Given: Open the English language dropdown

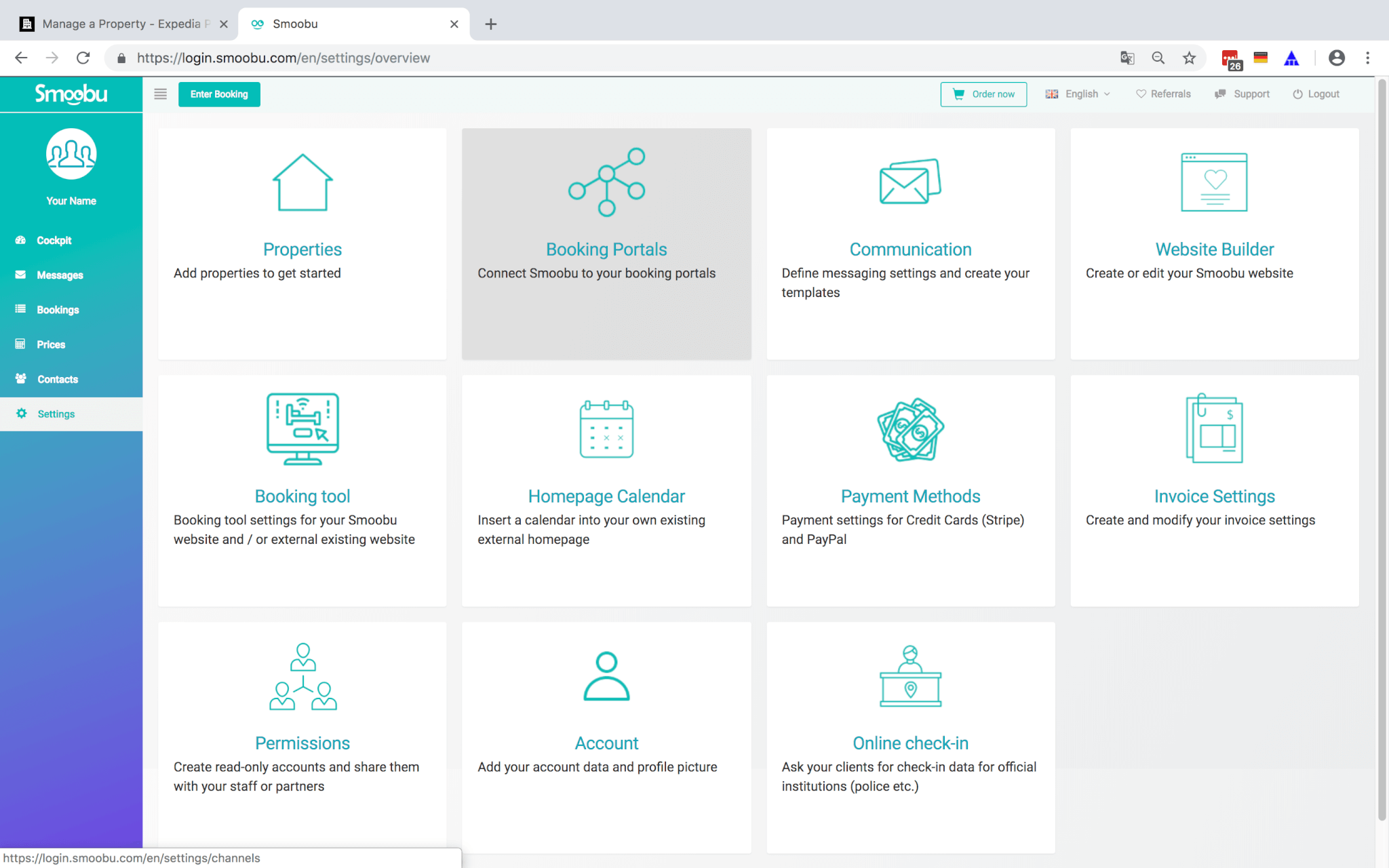Looking at the screenshot, I should point(1078,94).
